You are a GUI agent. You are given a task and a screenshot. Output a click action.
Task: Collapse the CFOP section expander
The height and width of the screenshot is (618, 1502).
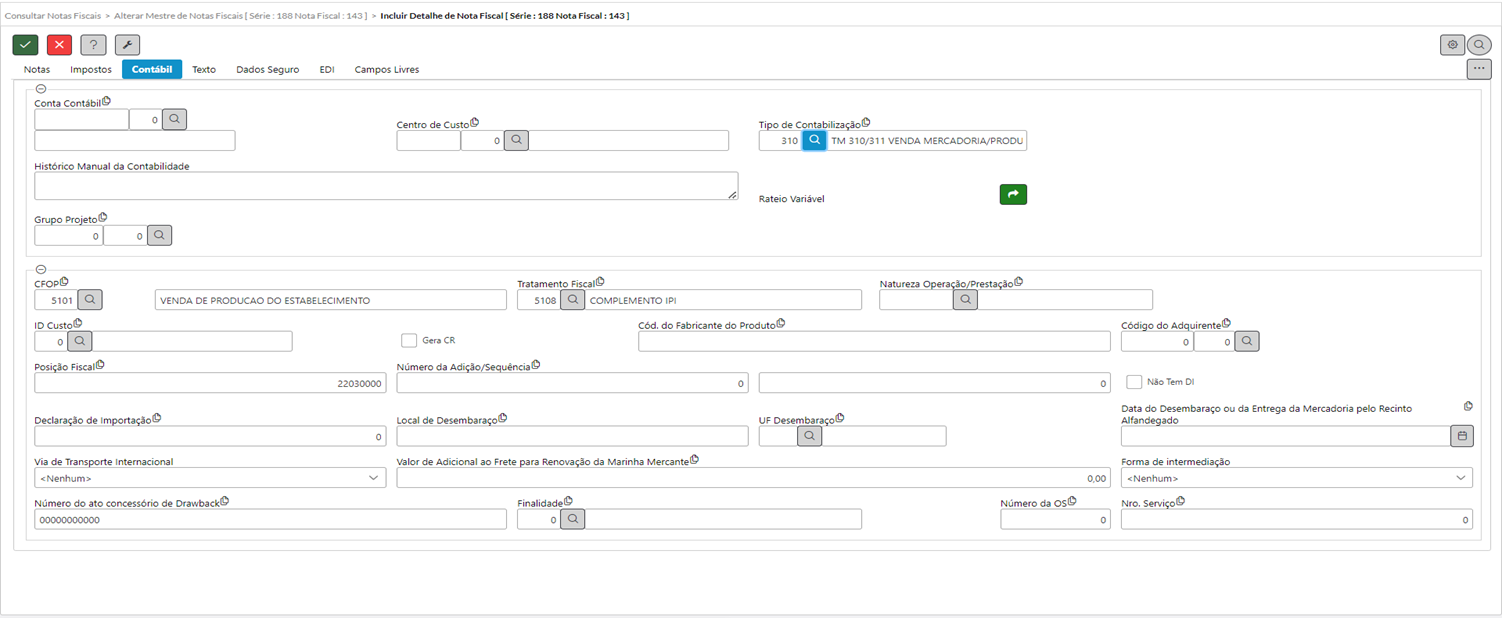[41, 269]
